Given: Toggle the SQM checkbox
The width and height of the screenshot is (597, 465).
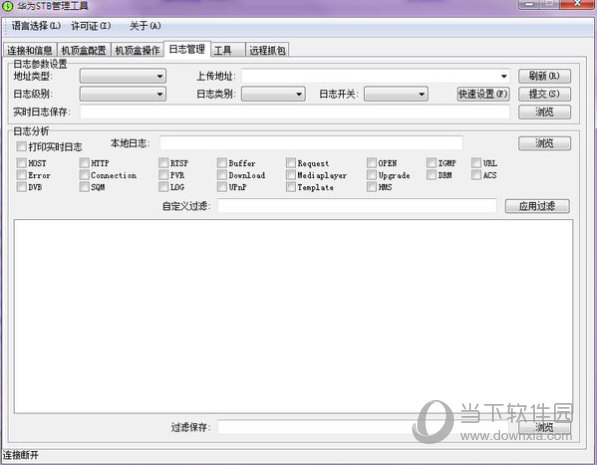Looking at the screenshot, I should pyautogui.click(x=85, y=187).
